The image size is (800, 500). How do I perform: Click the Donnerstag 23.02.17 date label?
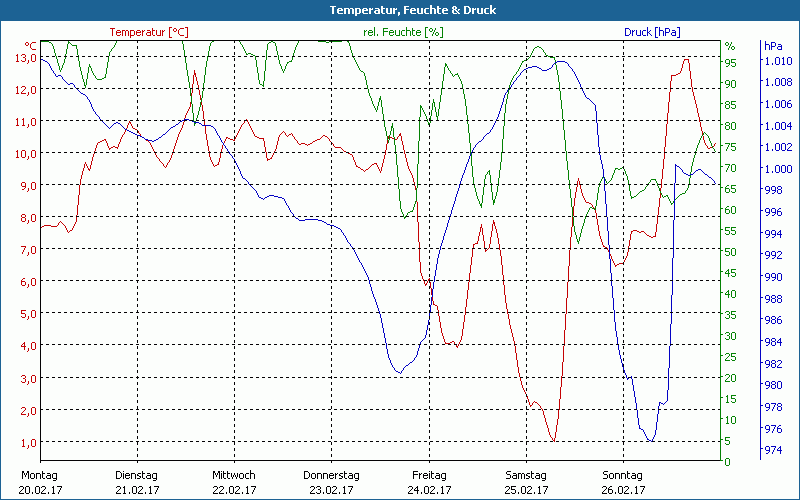click(331, 482)
